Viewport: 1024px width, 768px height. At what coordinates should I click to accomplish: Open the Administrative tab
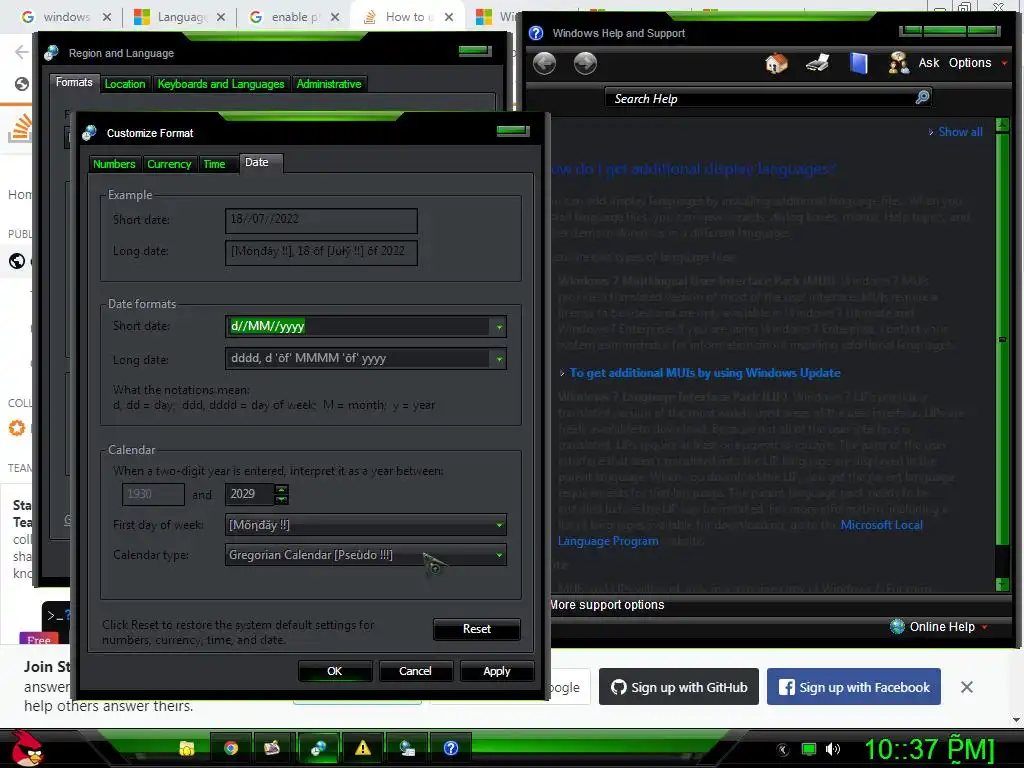tap(329, 84)
